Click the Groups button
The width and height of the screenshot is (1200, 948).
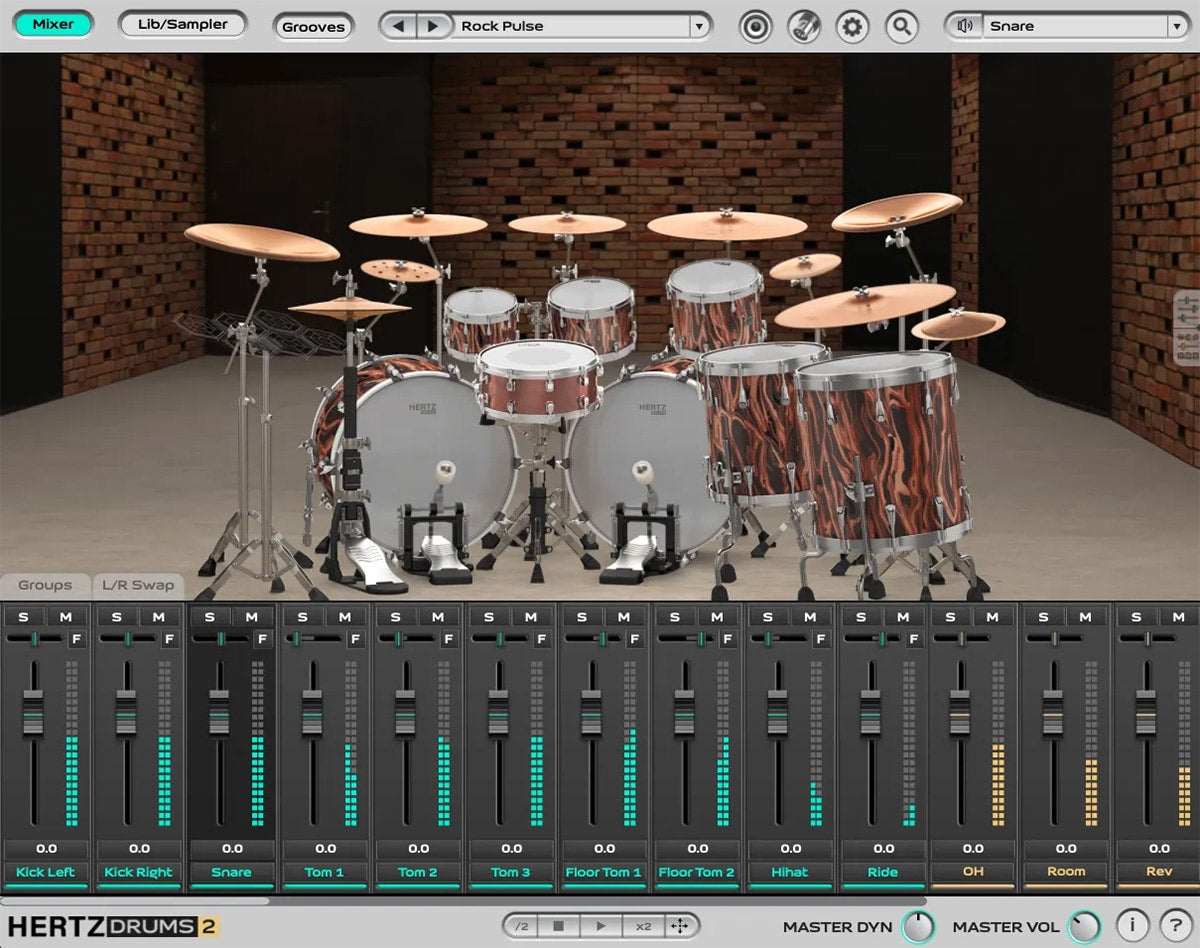[x=46, y=585]
